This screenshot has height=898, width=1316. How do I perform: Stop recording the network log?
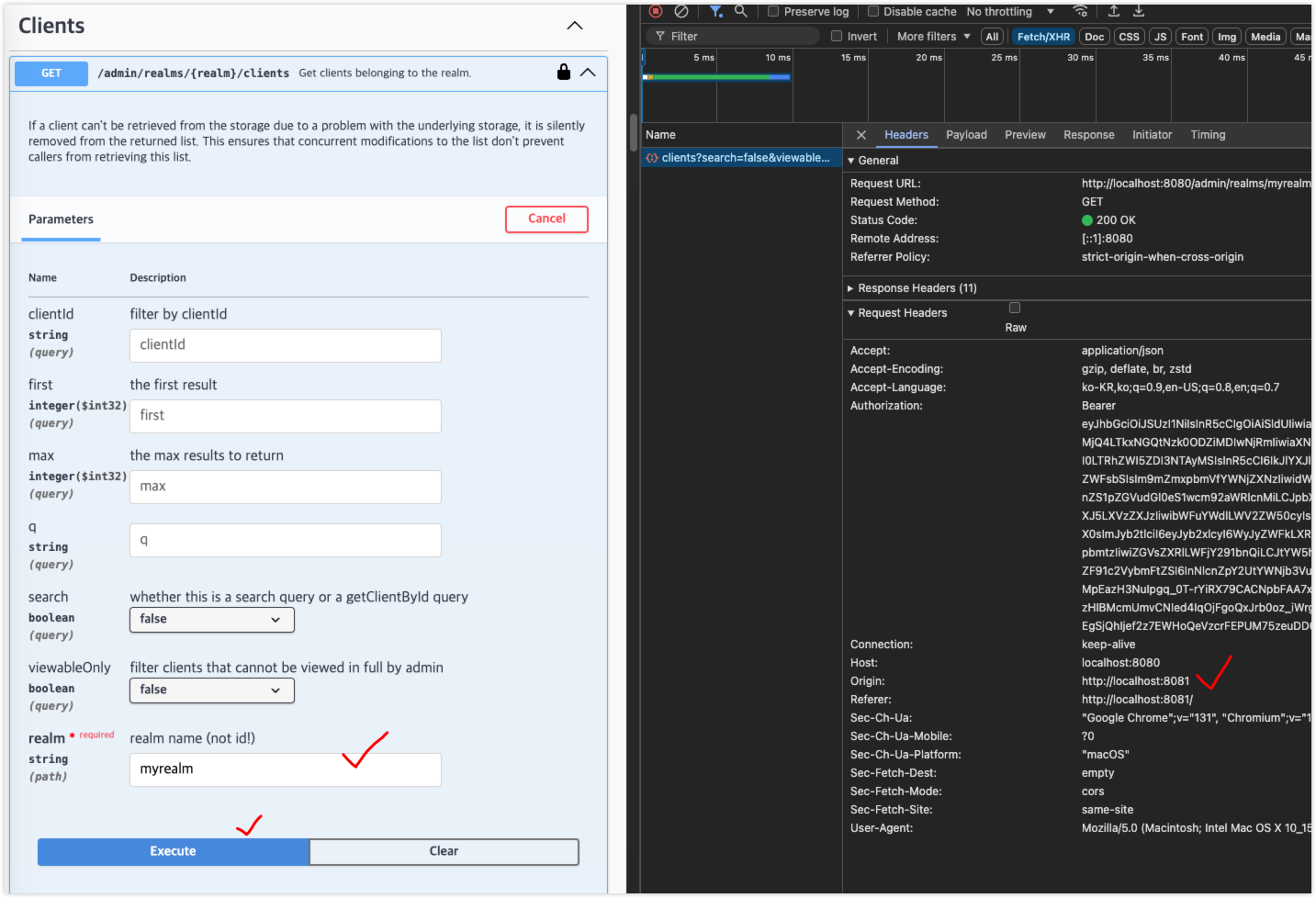pos(656,11)
